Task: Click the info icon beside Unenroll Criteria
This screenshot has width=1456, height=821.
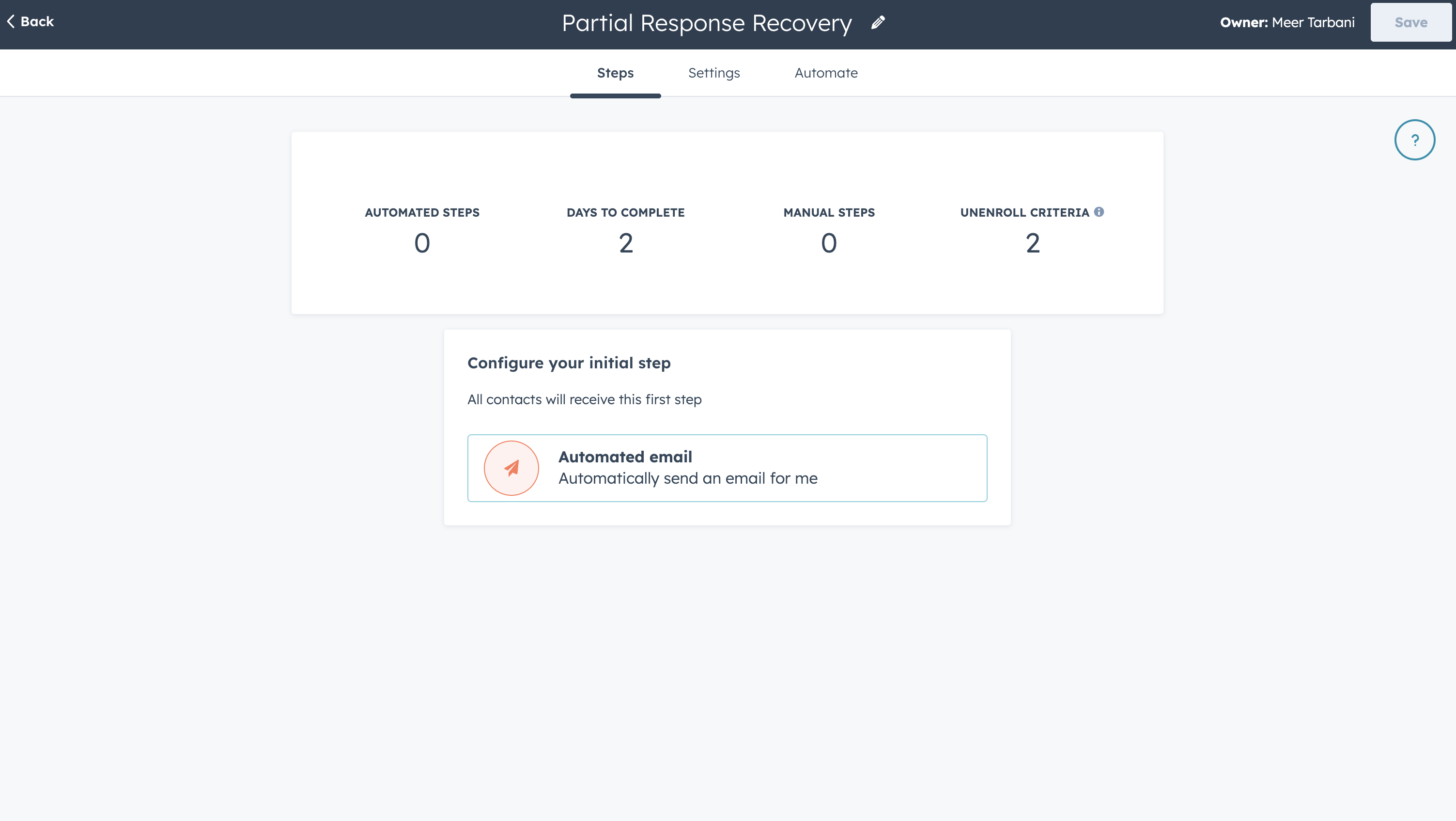Action: click(1100, 211)
